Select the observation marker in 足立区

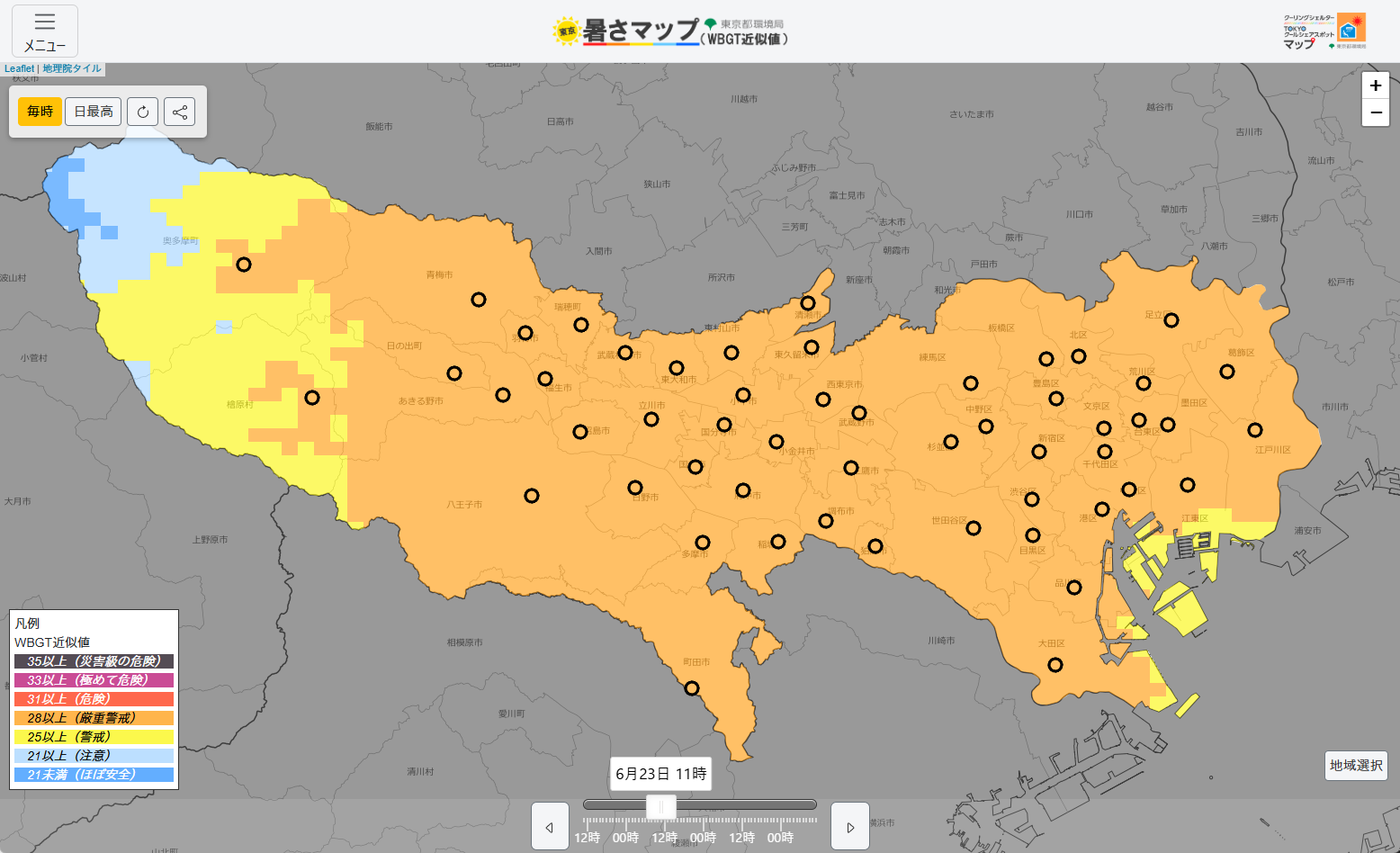(x=1171, y=319)
